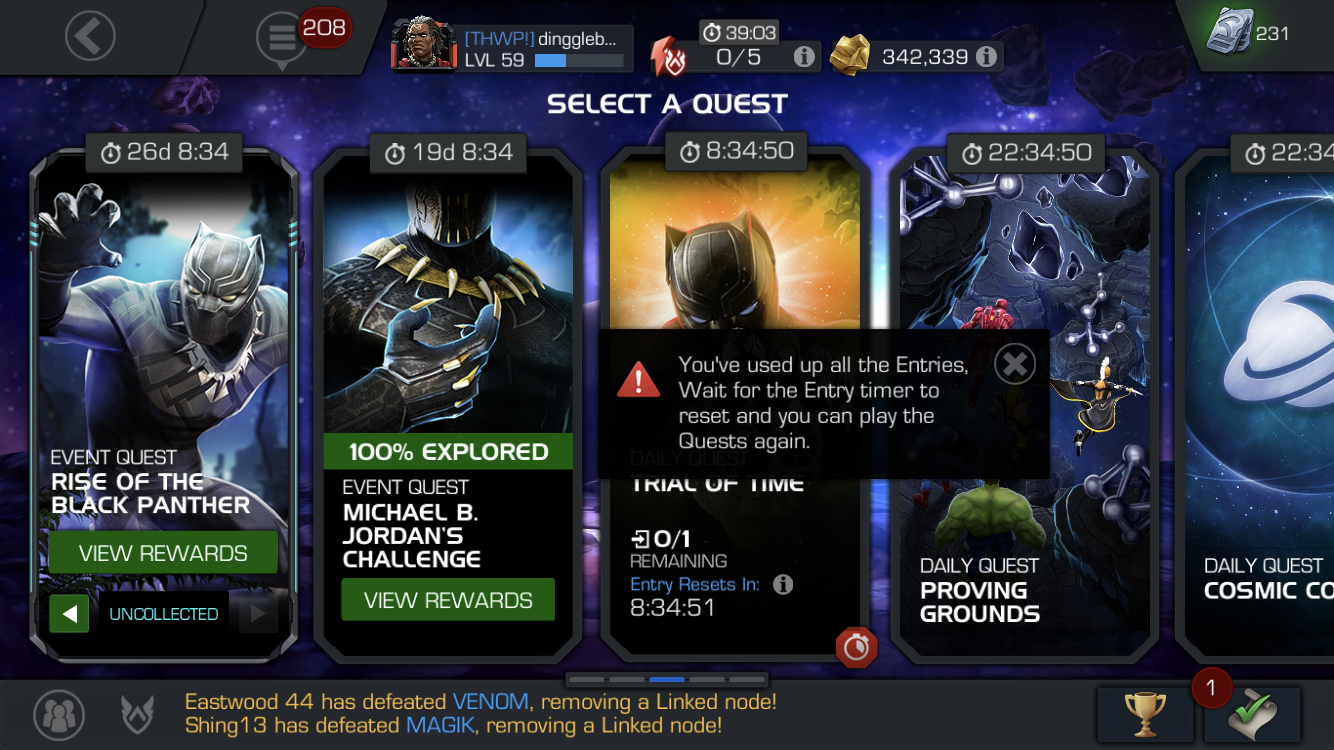The image size is (1334, 750).
Task: Open objectives checklist with notification badge
Action: click(1252, 714)
